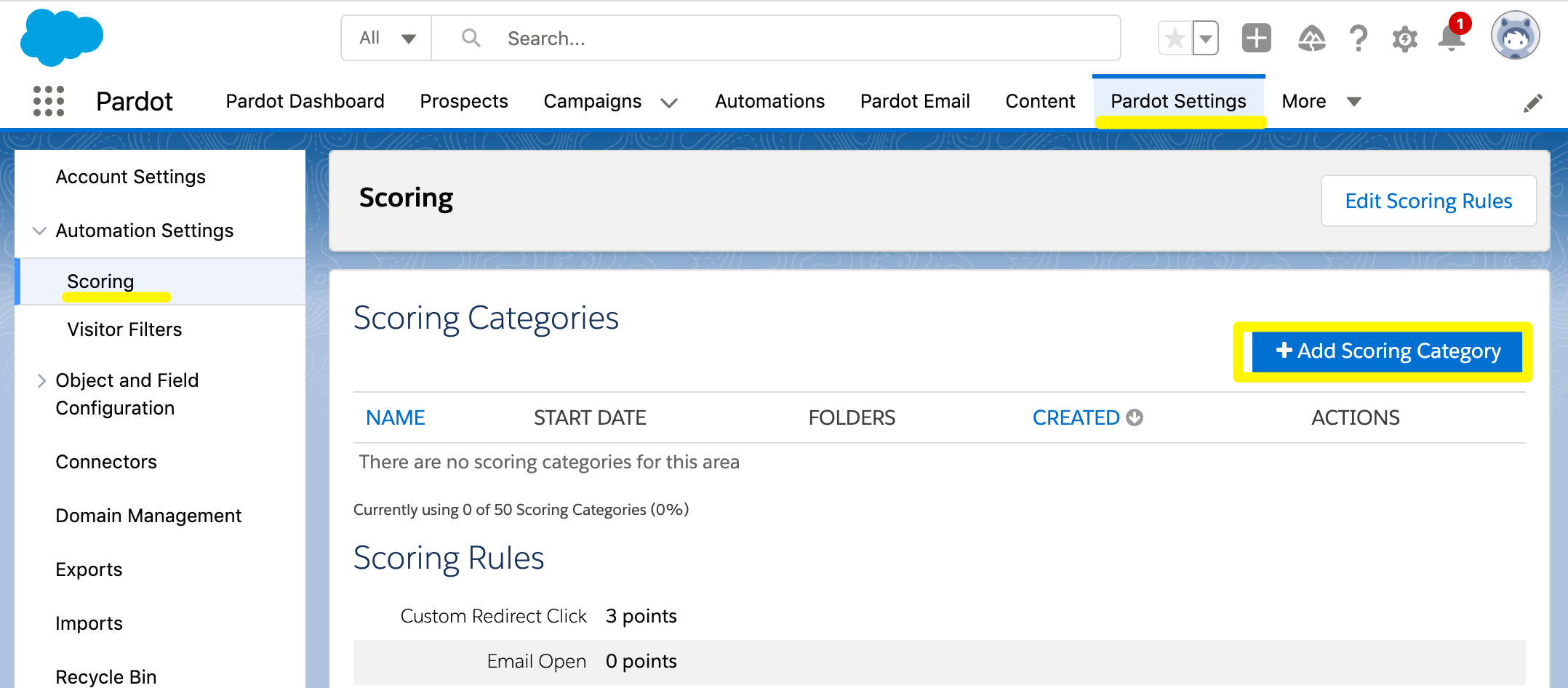The width and height of the screenshot is (1568, 688).
Task: Click the FOLDERS column header
Action: click(852, 417)
